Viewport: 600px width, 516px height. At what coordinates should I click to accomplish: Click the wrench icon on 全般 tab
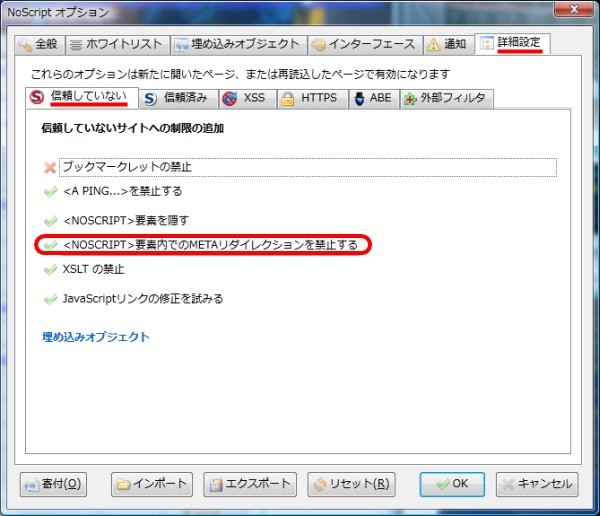coord(25,45)
